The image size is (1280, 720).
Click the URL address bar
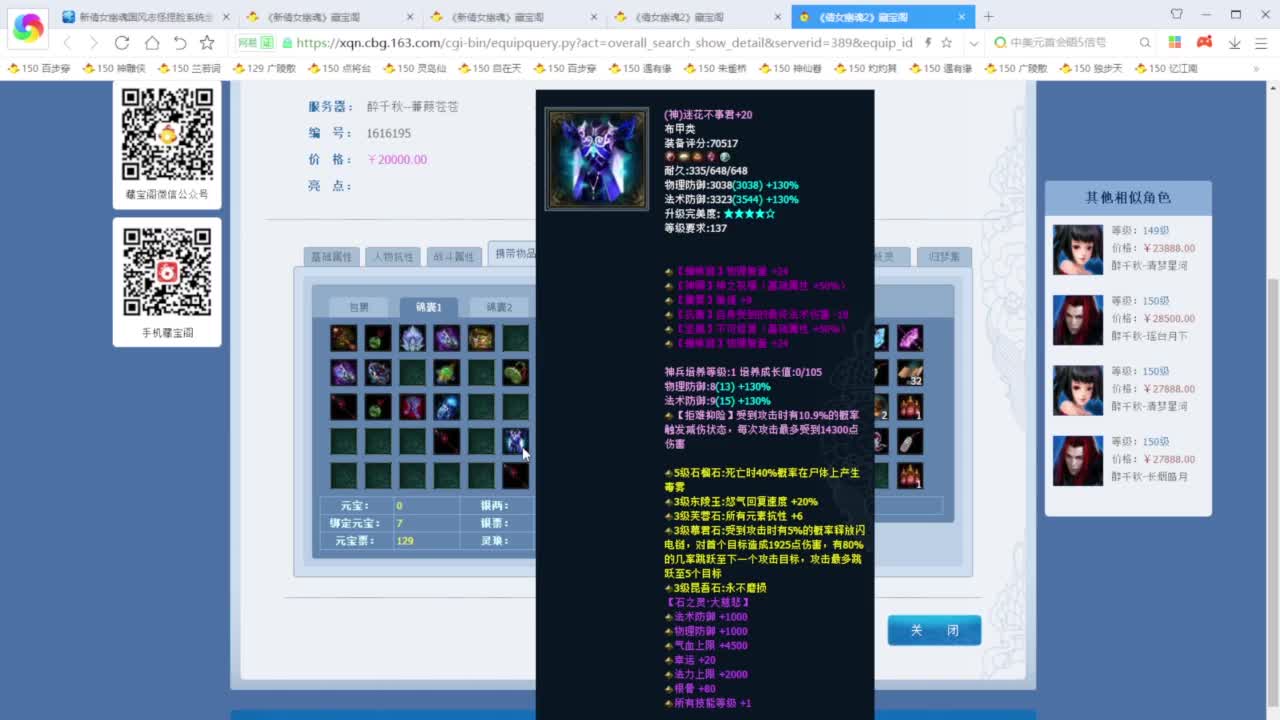click(600, 43)
